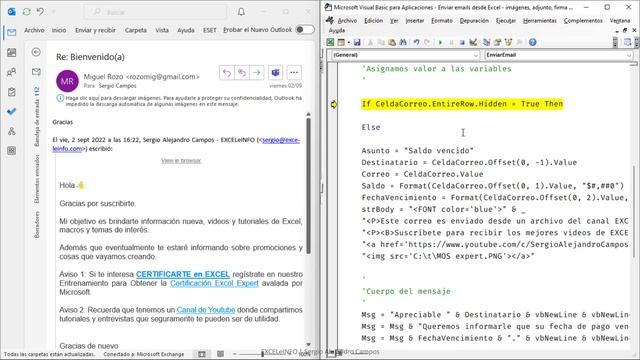Save the VBA project with floppy icon
640x360 pixels.
pos(357,42)
